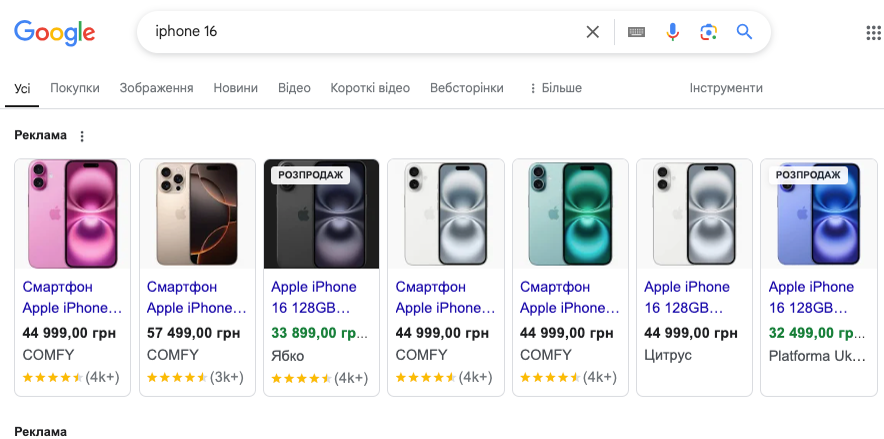Select the Вебсторінки tab
Screen dimensions: 884x439
click(x=466, y=88)
